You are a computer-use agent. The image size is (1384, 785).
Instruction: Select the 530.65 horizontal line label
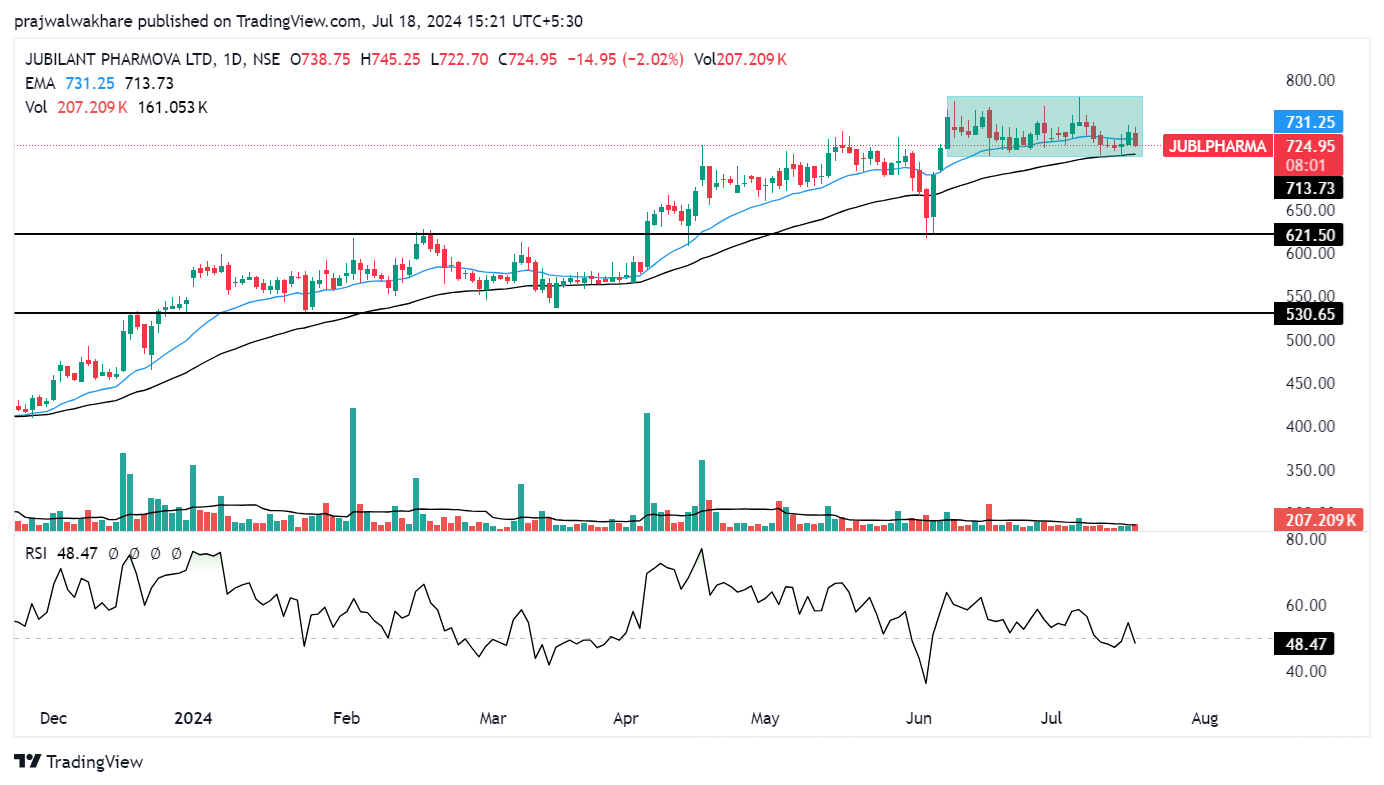point(1309,314)
